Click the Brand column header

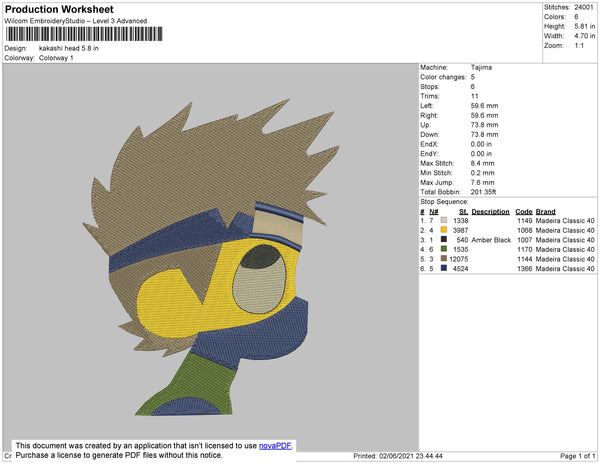click(x=545, y=211)
